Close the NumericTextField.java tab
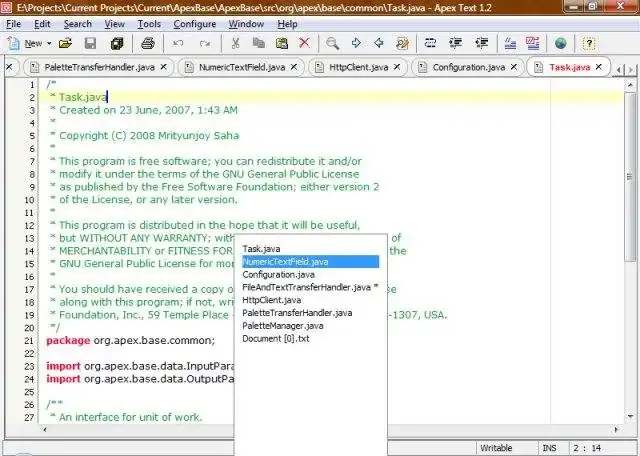Image resolution: width=640 pixels, height=456 pixels. click(294, 67)
